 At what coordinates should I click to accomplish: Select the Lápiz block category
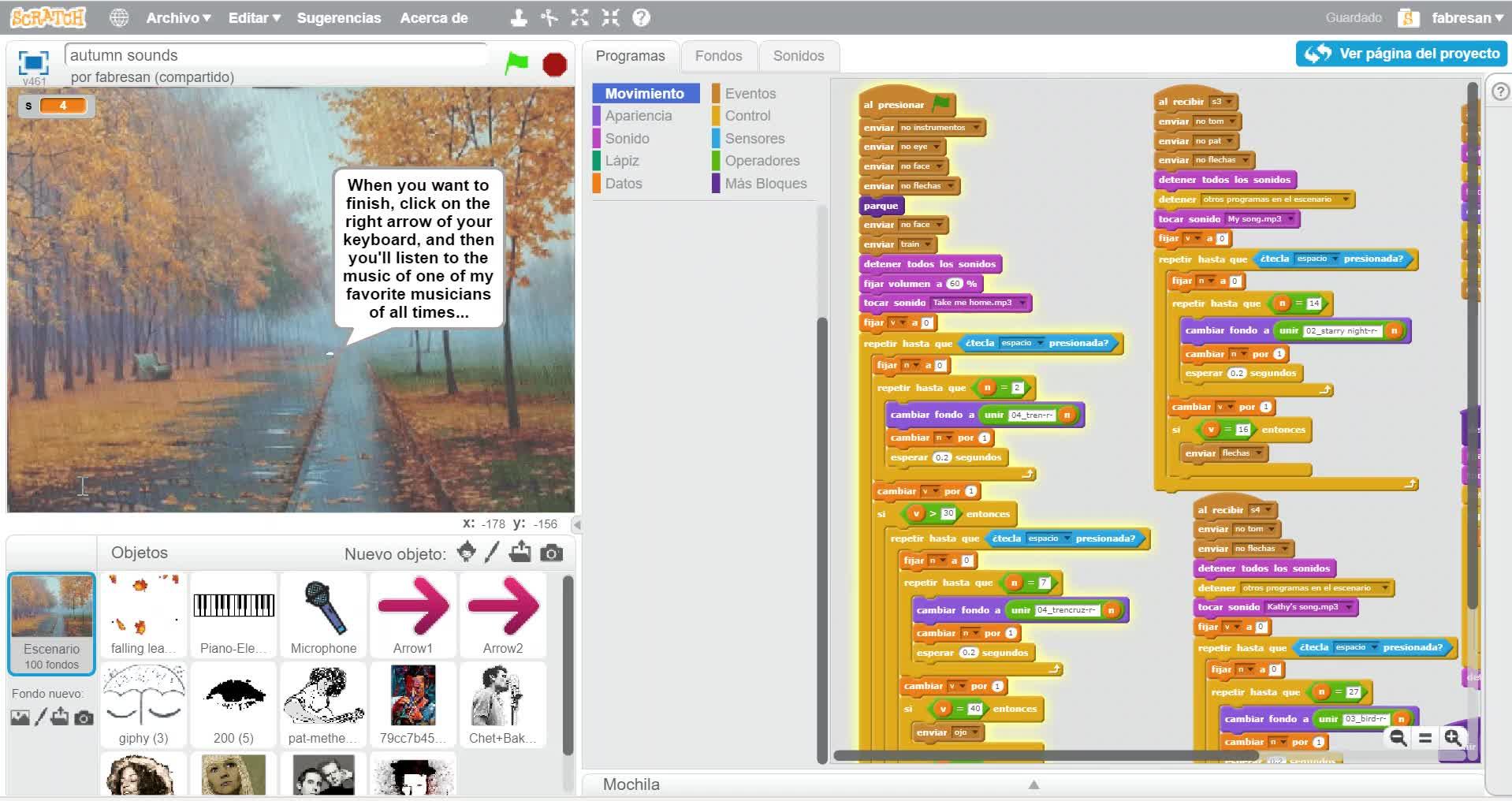coord(622,161)
